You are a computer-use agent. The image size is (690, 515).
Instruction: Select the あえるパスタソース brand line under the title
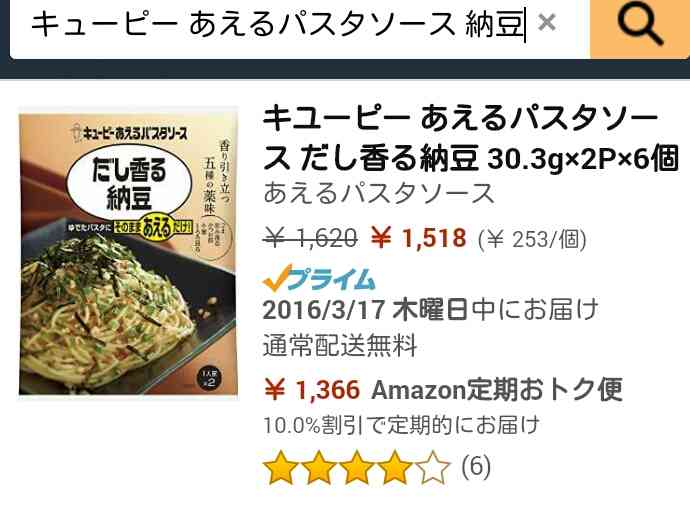(379, 193)
